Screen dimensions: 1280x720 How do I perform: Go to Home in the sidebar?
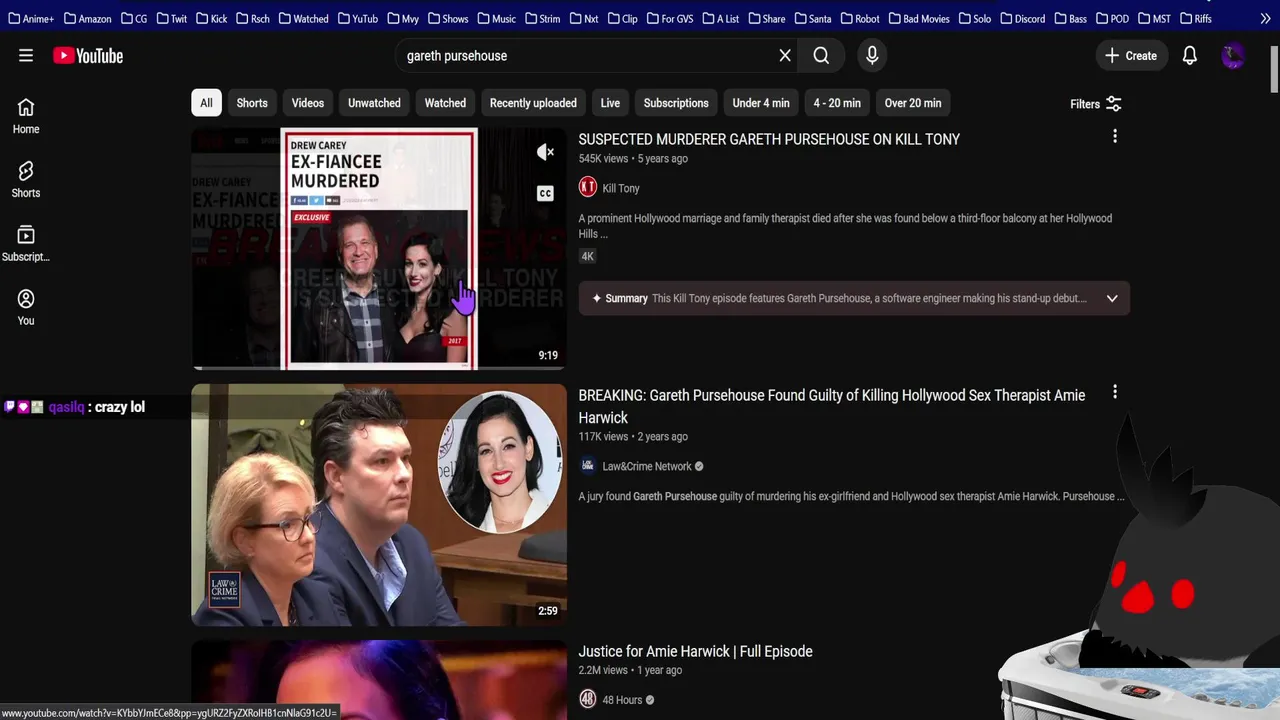[26, 116]
